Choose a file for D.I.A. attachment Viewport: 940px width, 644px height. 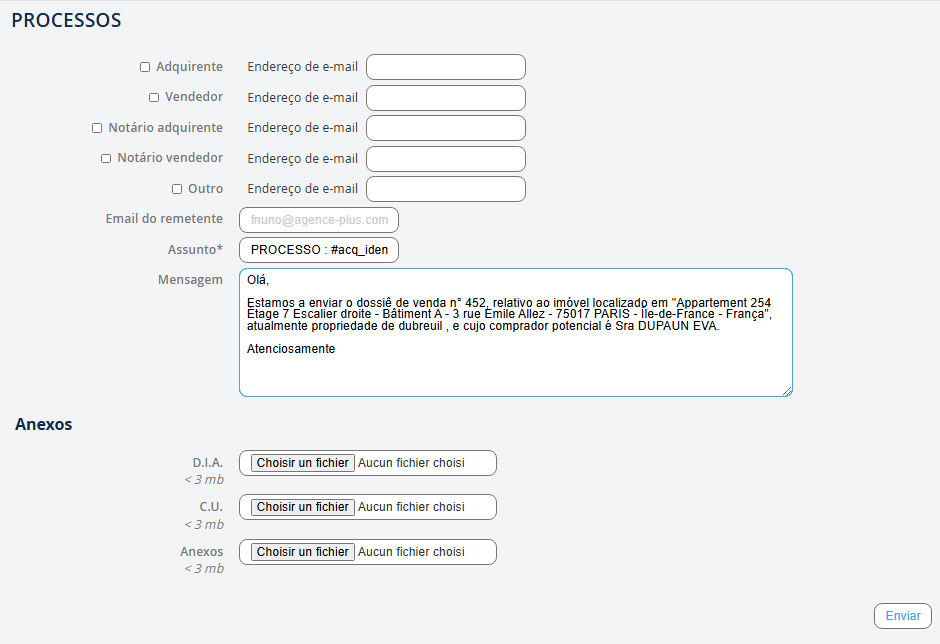click(x=303, y=463)
